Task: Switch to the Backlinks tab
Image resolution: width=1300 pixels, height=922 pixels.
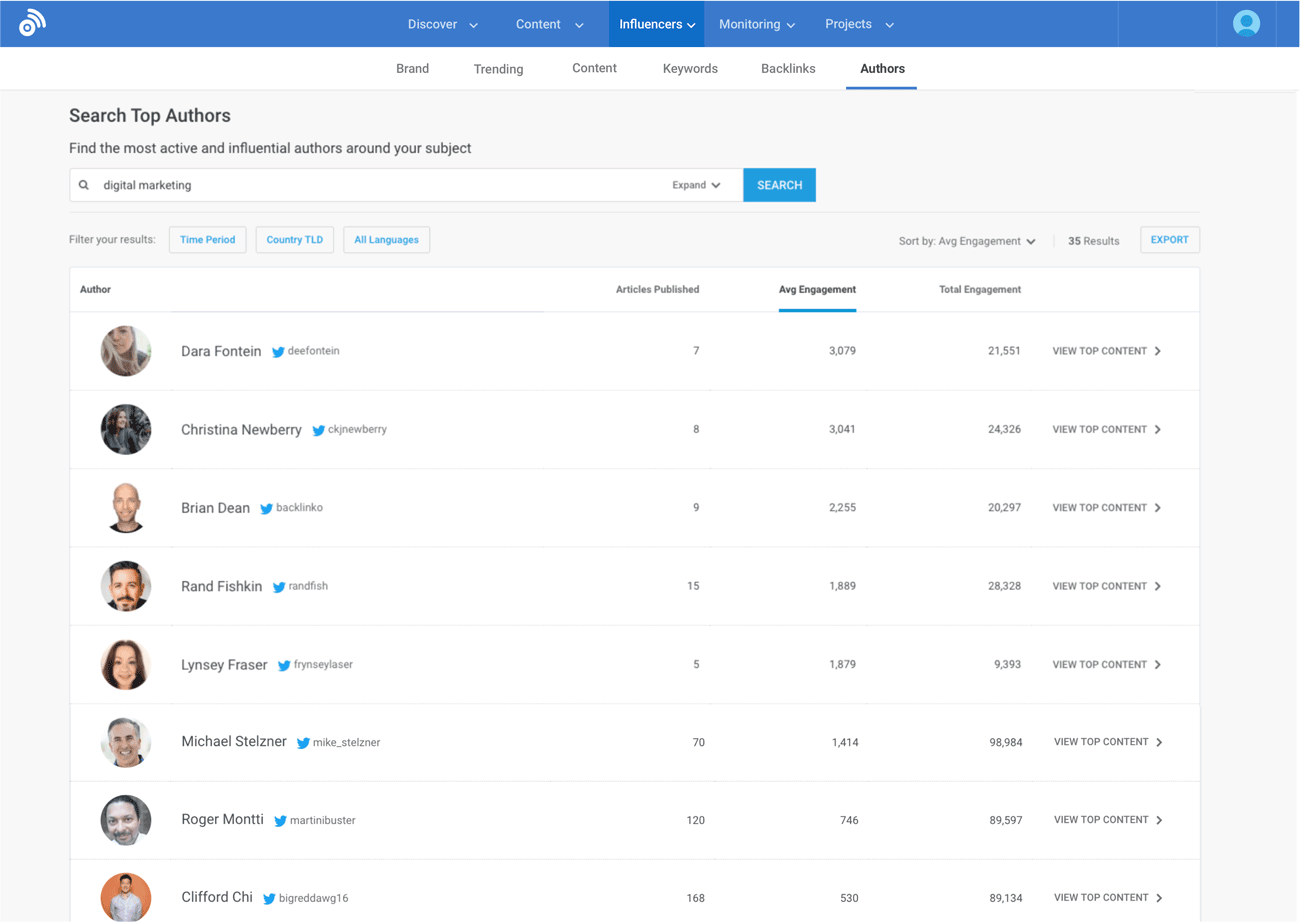Action: pos(788,68)
